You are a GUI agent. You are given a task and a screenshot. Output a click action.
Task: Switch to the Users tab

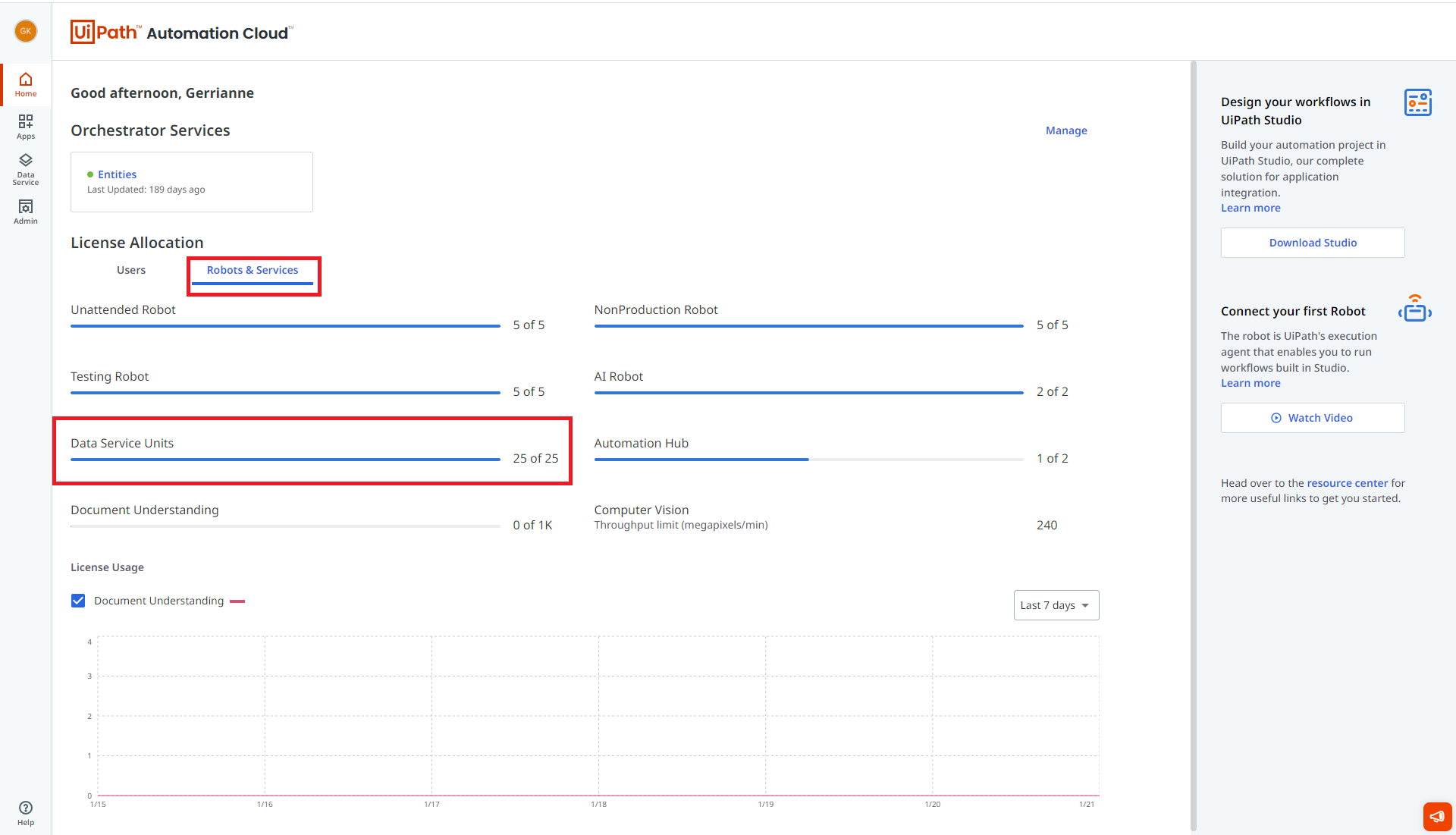click(131, 270)
